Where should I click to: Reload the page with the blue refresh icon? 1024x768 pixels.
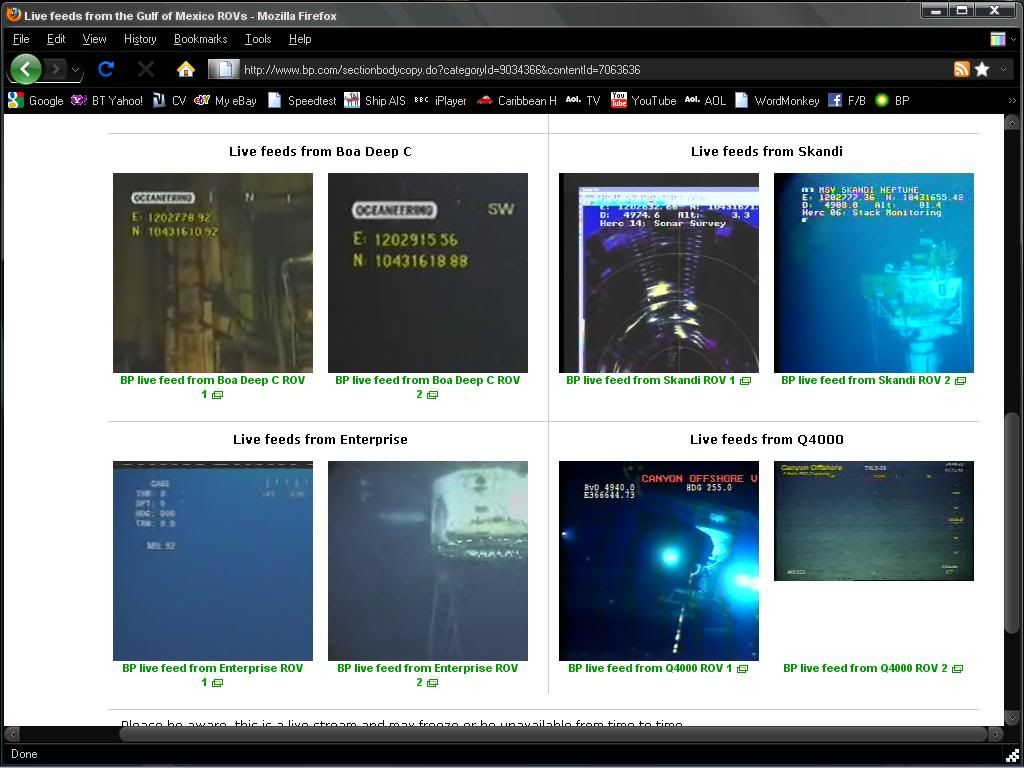coord(106,69)
